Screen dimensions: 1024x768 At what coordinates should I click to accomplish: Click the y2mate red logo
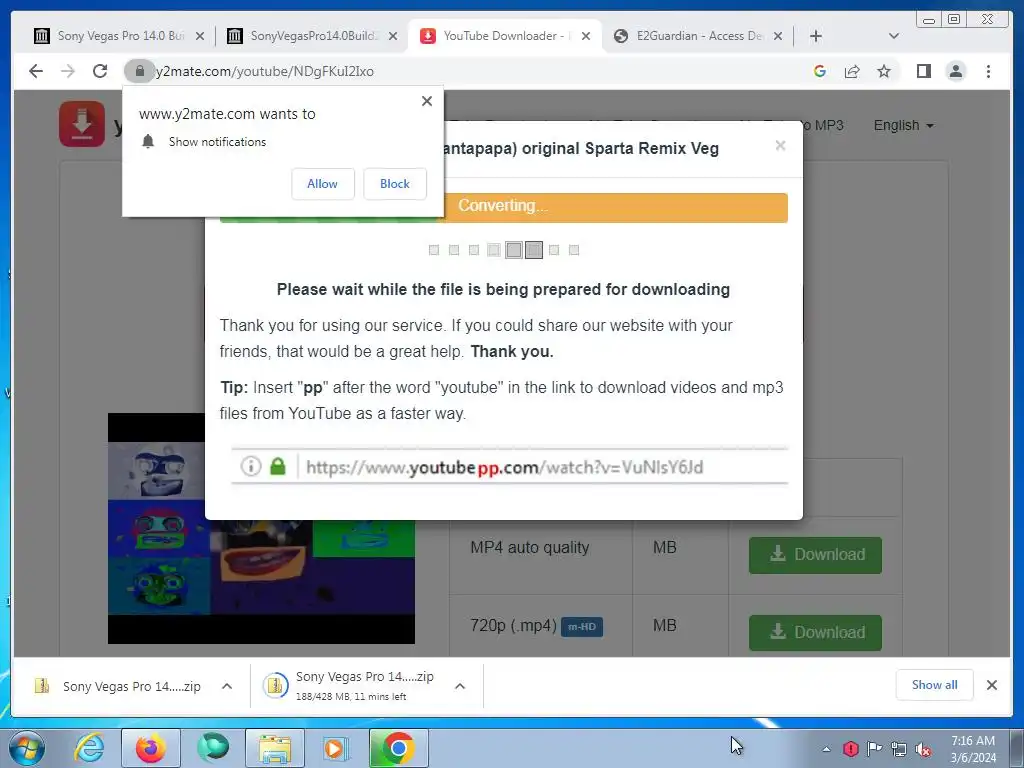tap(82, 123)
